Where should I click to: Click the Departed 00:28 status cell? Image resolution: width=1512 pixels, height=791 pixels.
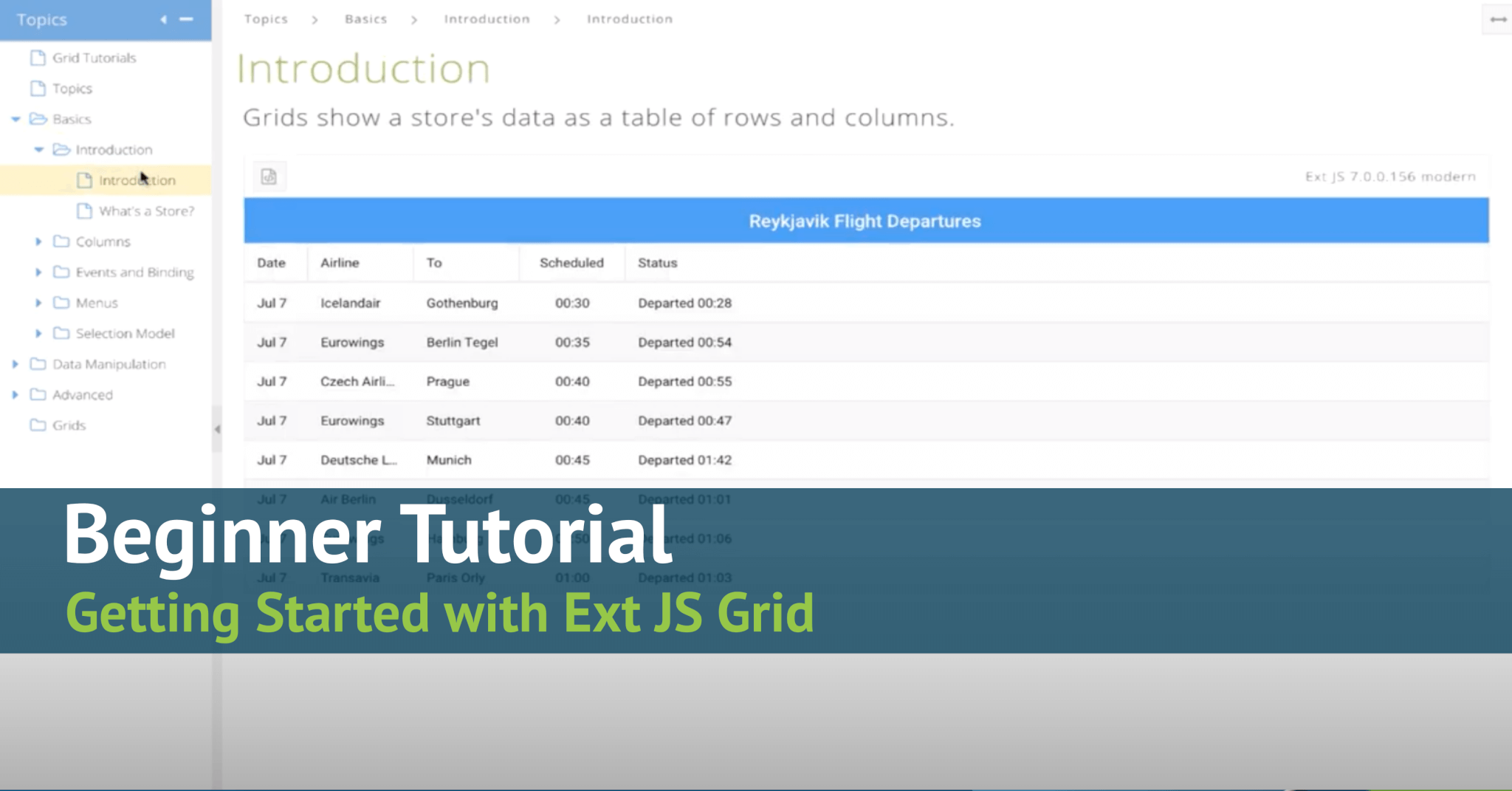[x=684, y=303]
